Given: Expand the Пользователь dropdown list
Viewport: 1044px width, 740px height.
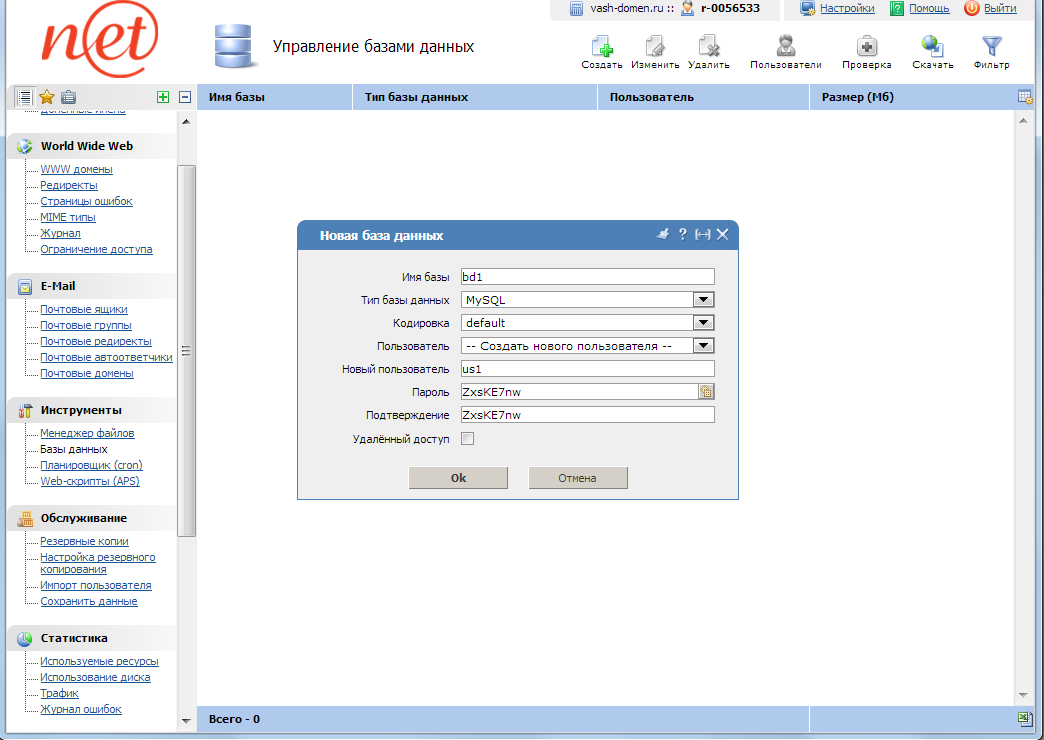Looking at the screenshot, I should click(x=704, y=346).
